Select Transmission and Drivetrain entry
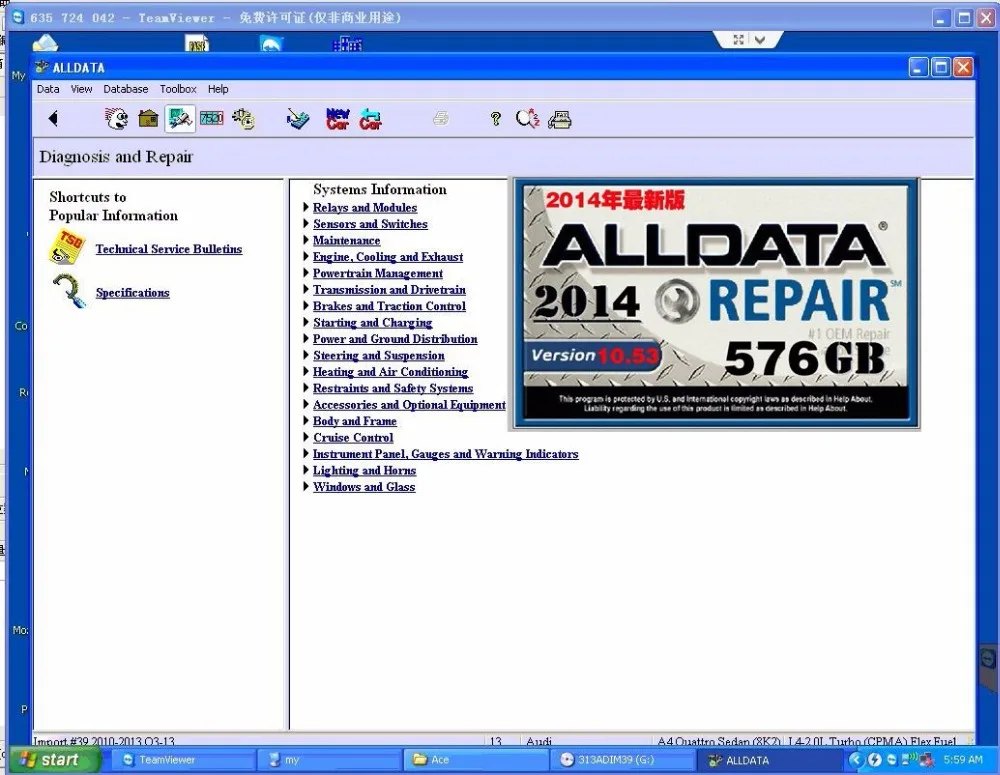 pos(389,289)
